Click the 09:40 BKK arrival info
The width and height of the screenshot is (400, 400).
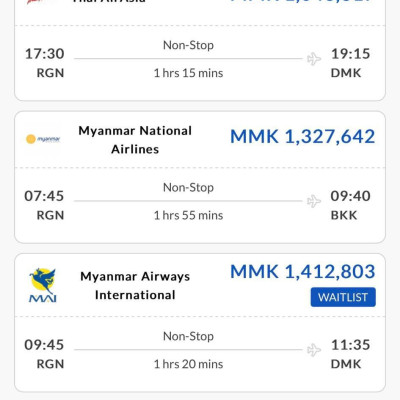click(350, 205)
